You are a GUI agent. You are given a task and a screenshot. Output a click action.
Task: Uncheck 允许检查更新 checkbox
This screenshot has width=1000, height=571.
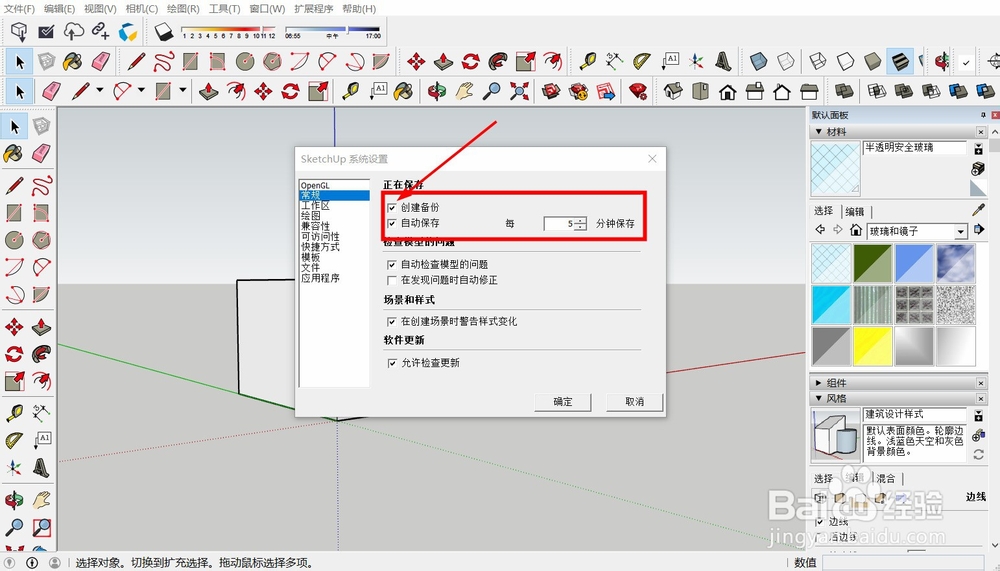[392, 362]
